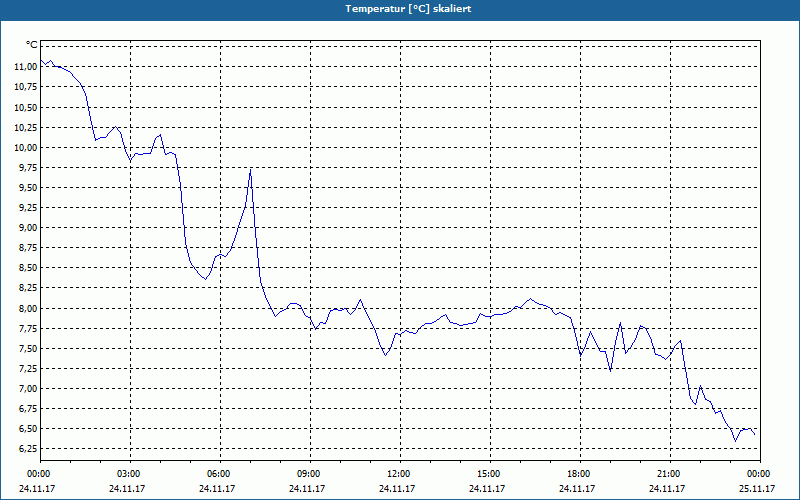The image size is (800, 500).
Task: Click the 7,25 axis value
Action: pos(28,369)
